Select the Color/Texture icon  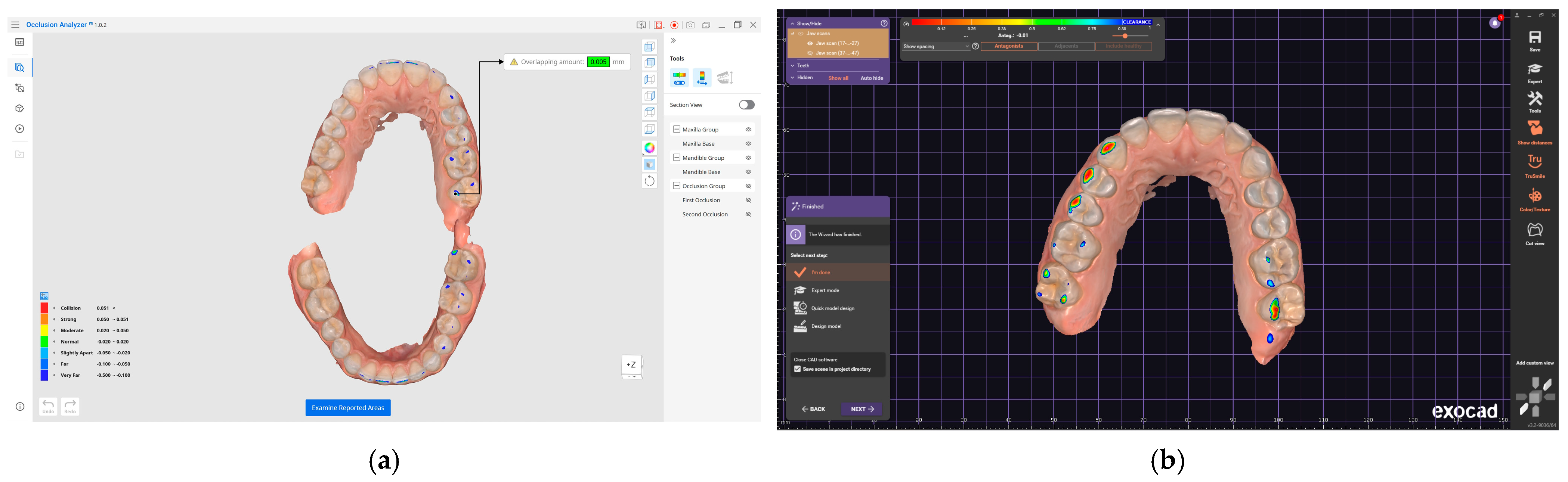1534,196
